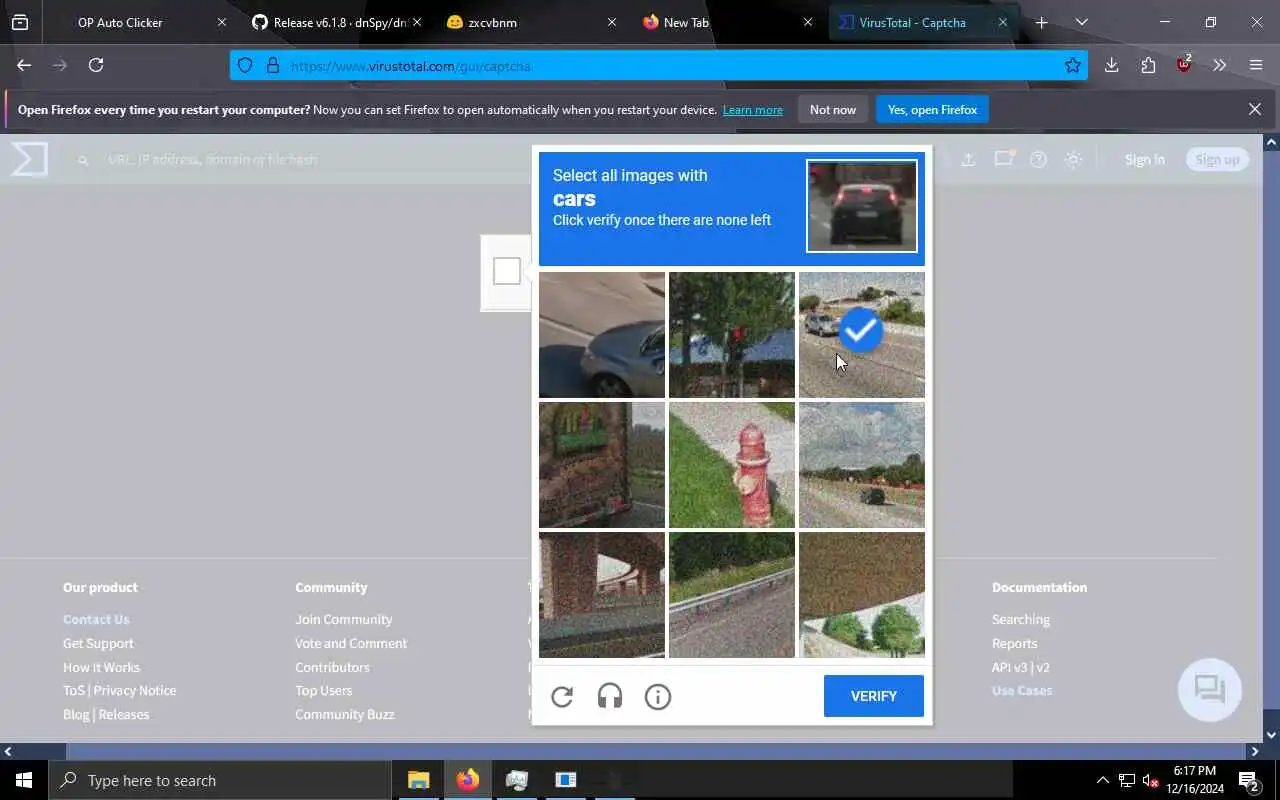Select the overpass bridge tile

602,595
